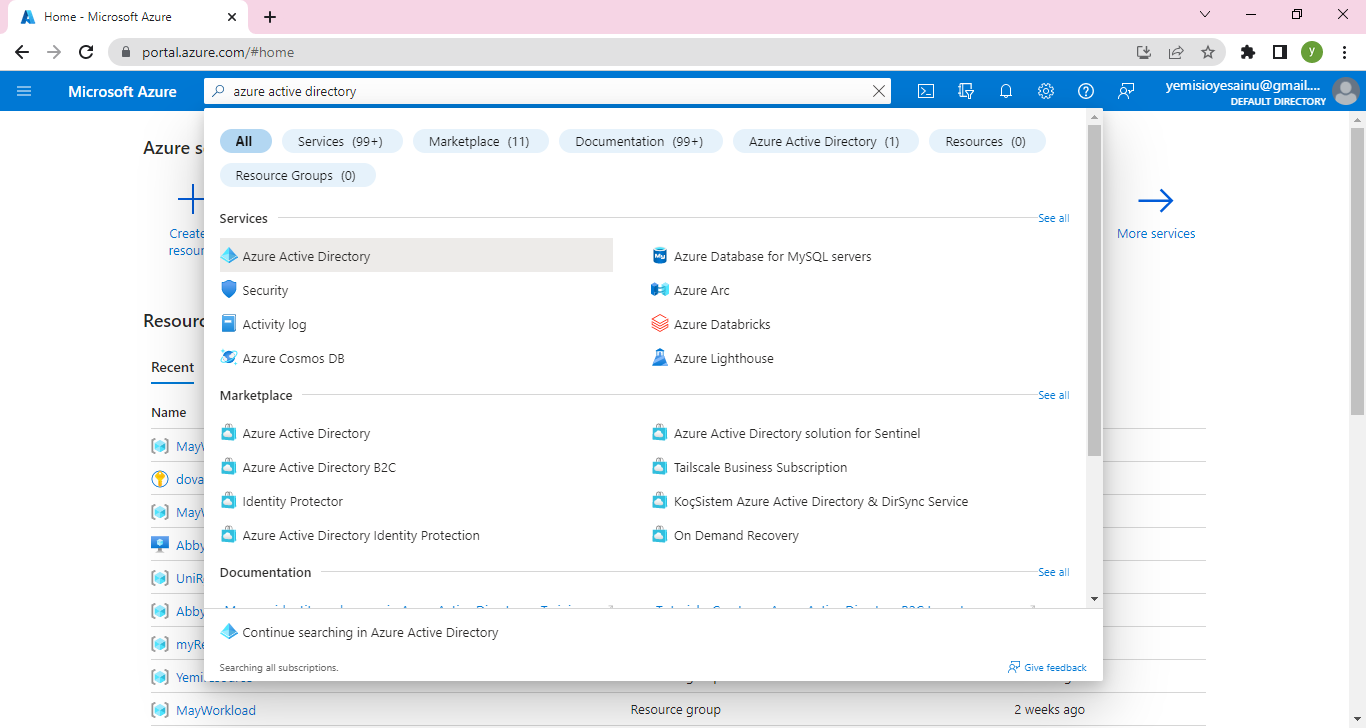Click the search results scrollbar down arrow
1366x728 pixels.
tap(1094, 598)
